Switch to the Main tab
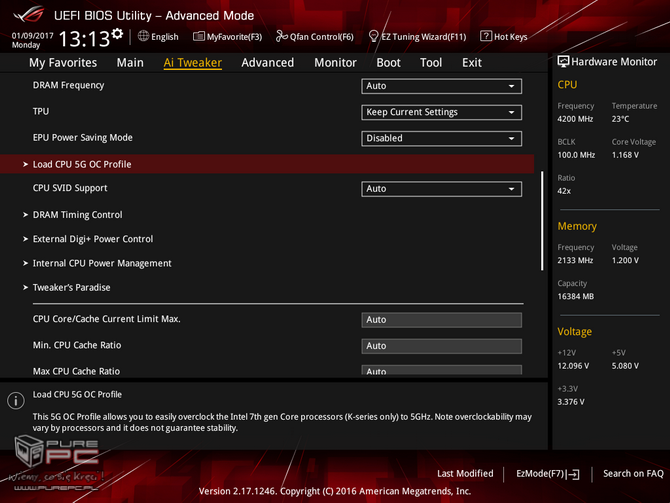The image size is (670, 503). (x=130, y=63)
